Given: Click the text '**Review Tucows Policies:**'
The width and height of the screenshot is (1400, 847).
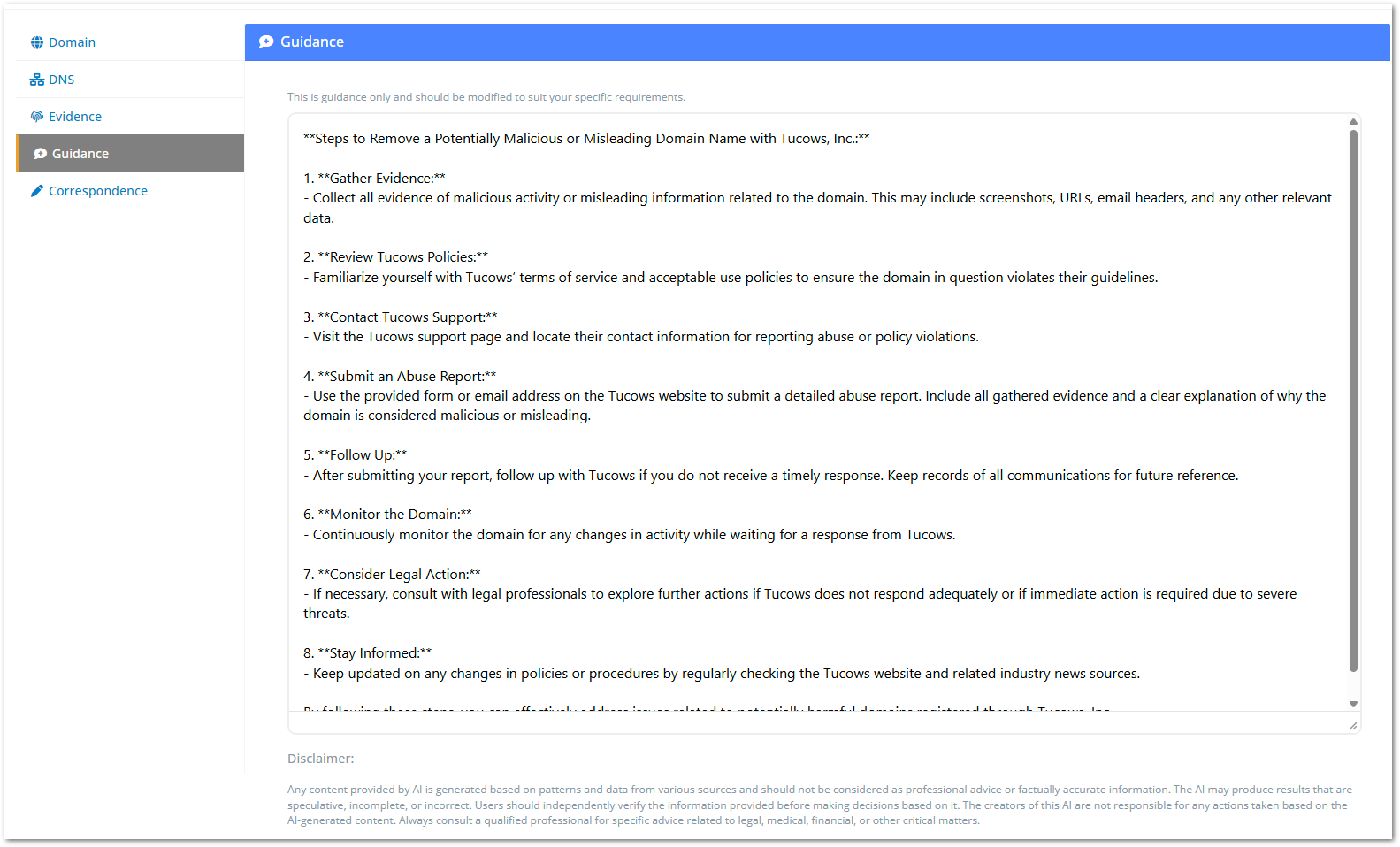Looking at the screenshot, I should pyautogui.click(x=402, y=257).
